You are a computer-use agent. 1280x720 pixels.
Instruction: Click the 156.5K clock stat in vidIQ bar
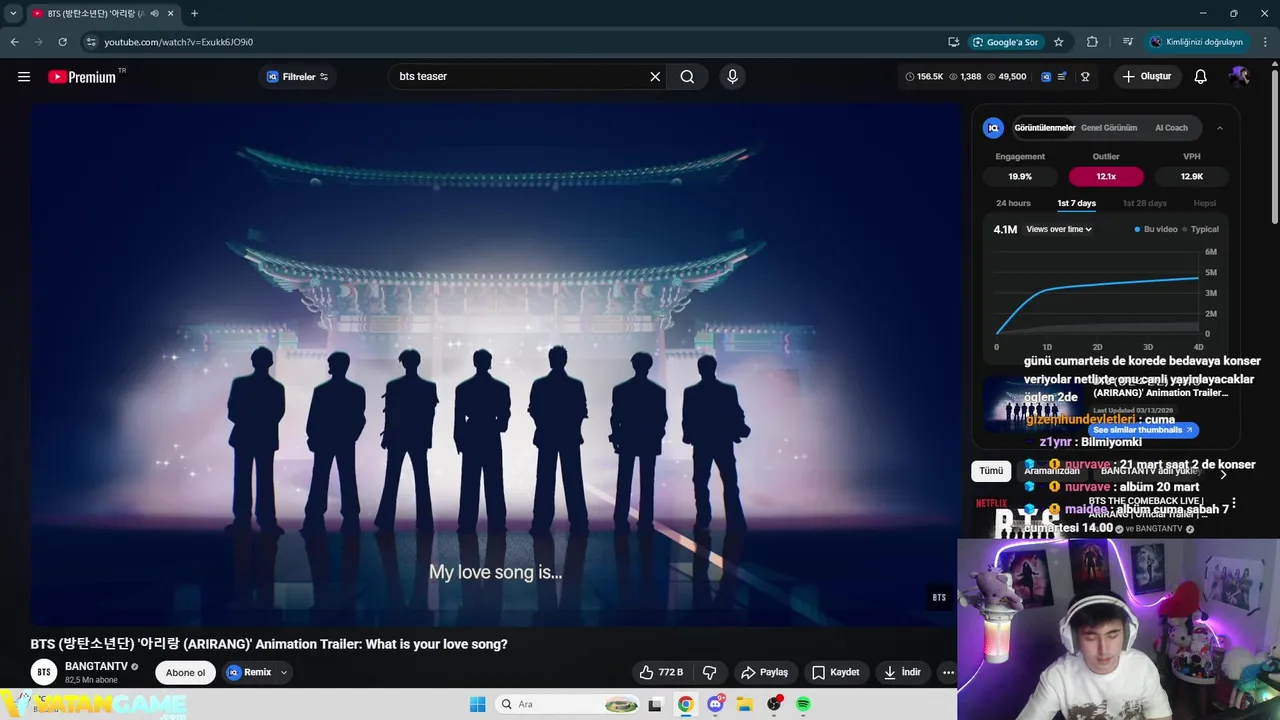tap(924, 77)
